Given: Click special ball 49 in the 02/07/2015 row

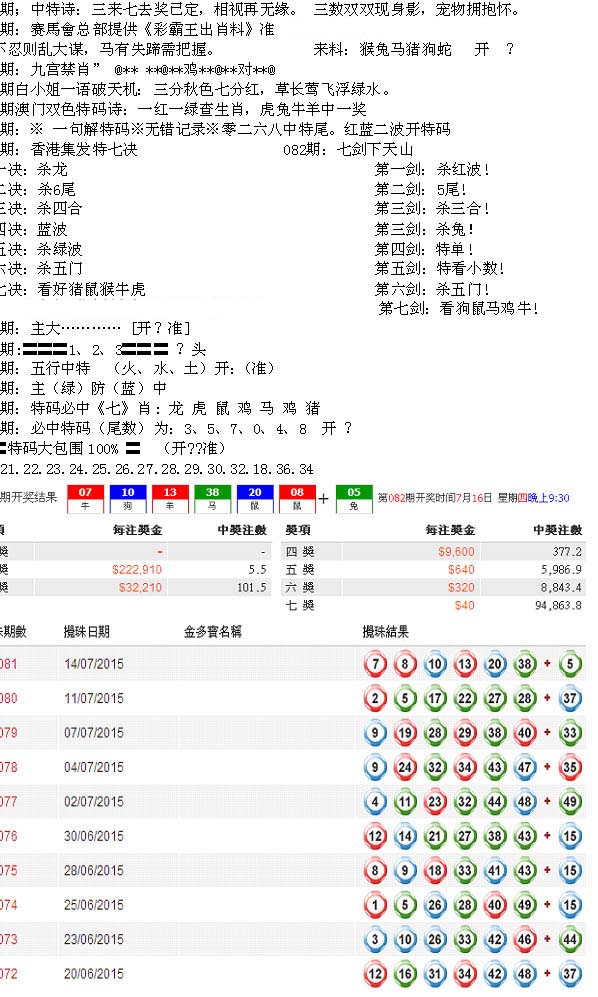Looking at the screenshot, I should [570, 802].
